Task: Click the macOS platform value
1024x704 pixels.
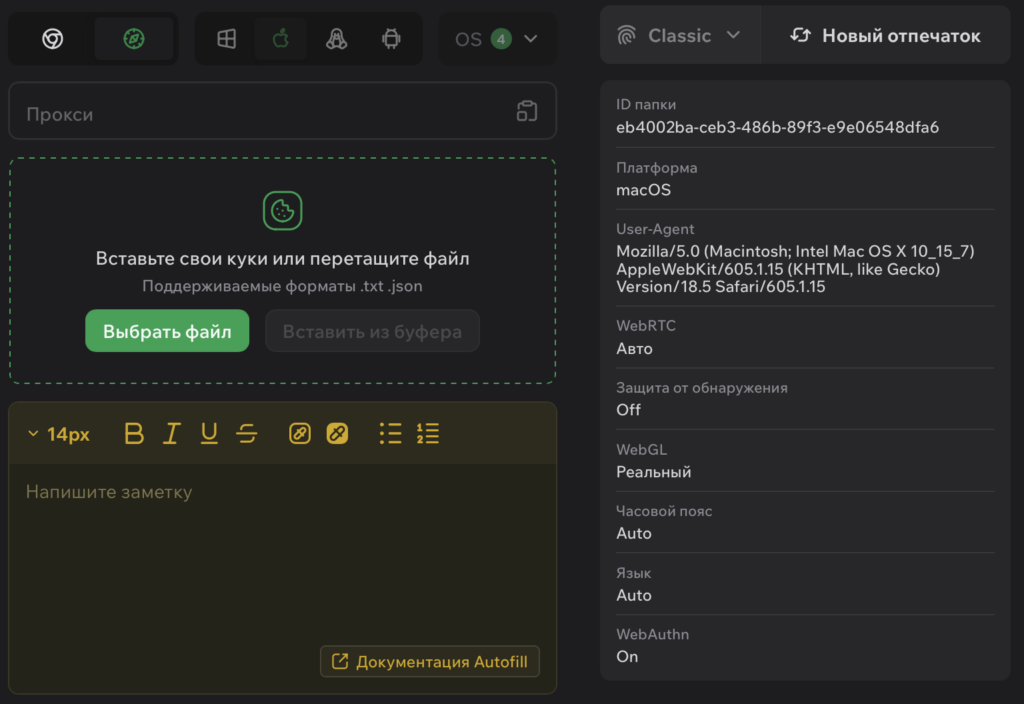Action: (x=643, y=190)
